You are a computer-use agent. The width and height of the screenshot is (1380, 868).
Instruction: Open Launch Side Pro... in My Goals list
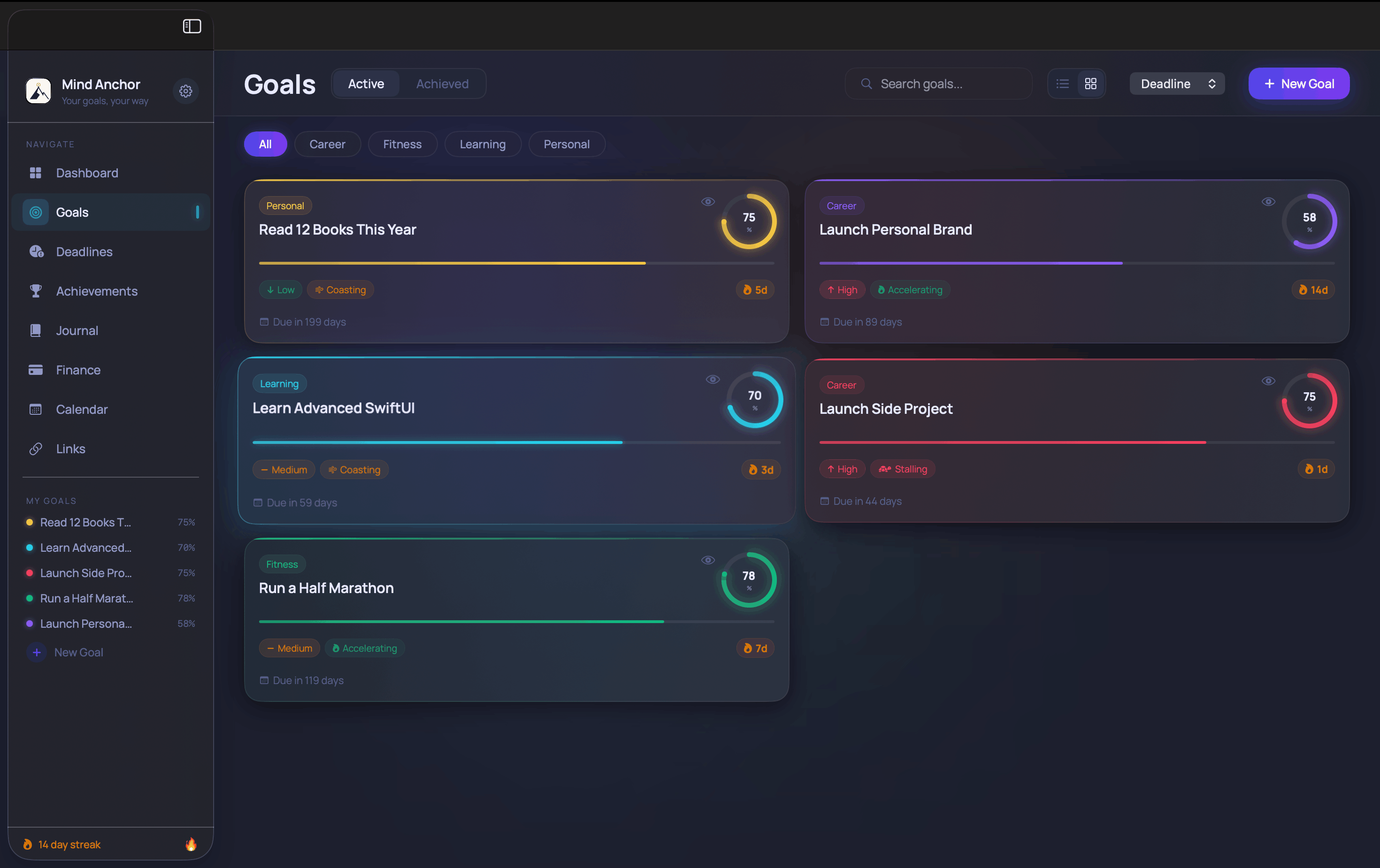(111, 573)
